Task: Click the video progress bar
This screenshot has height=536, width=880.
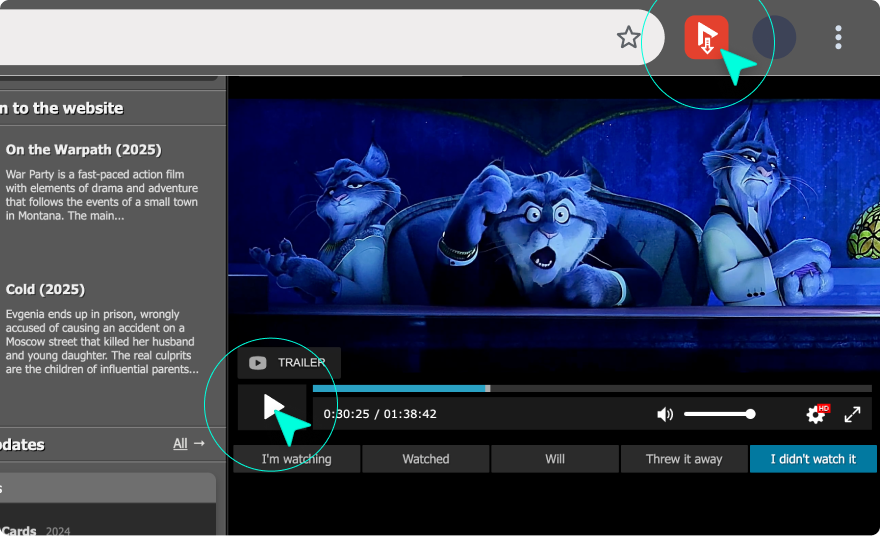Action: pos(592,388)
